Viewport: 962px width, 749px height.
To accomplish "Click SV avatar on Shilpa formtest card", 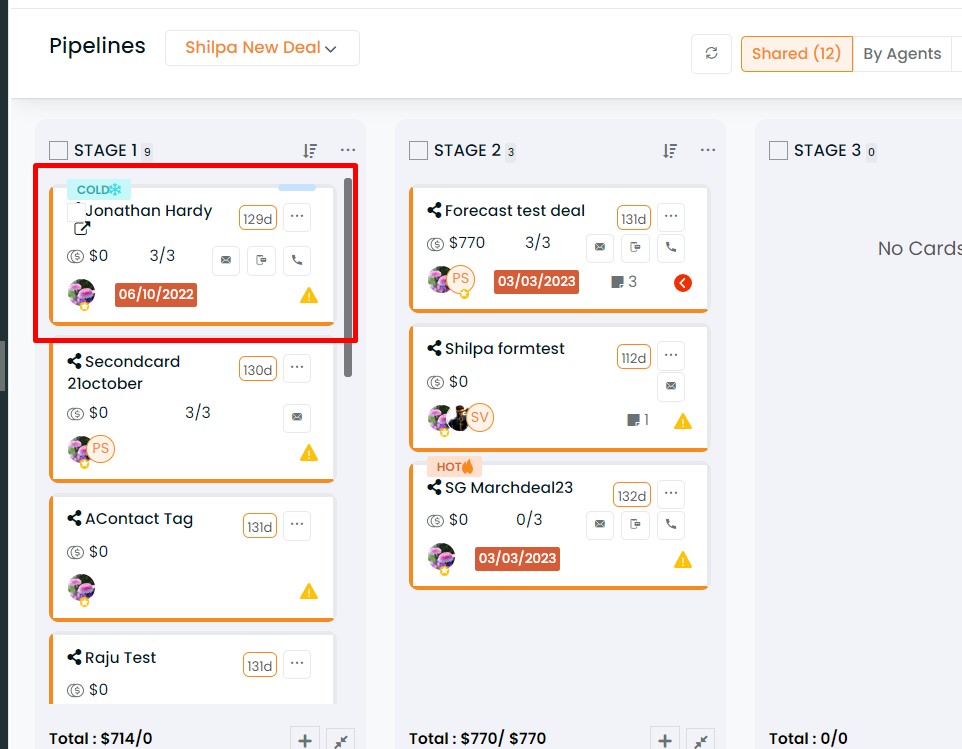I will (480, 418).
